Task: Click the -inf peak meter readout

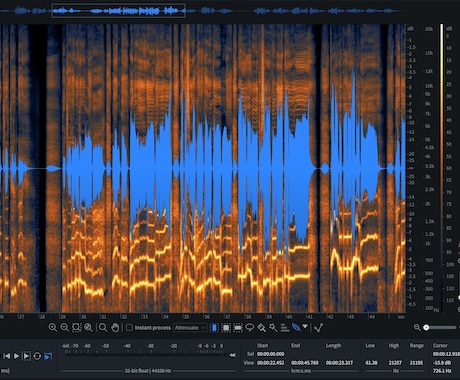Action: tap(232, 355)
